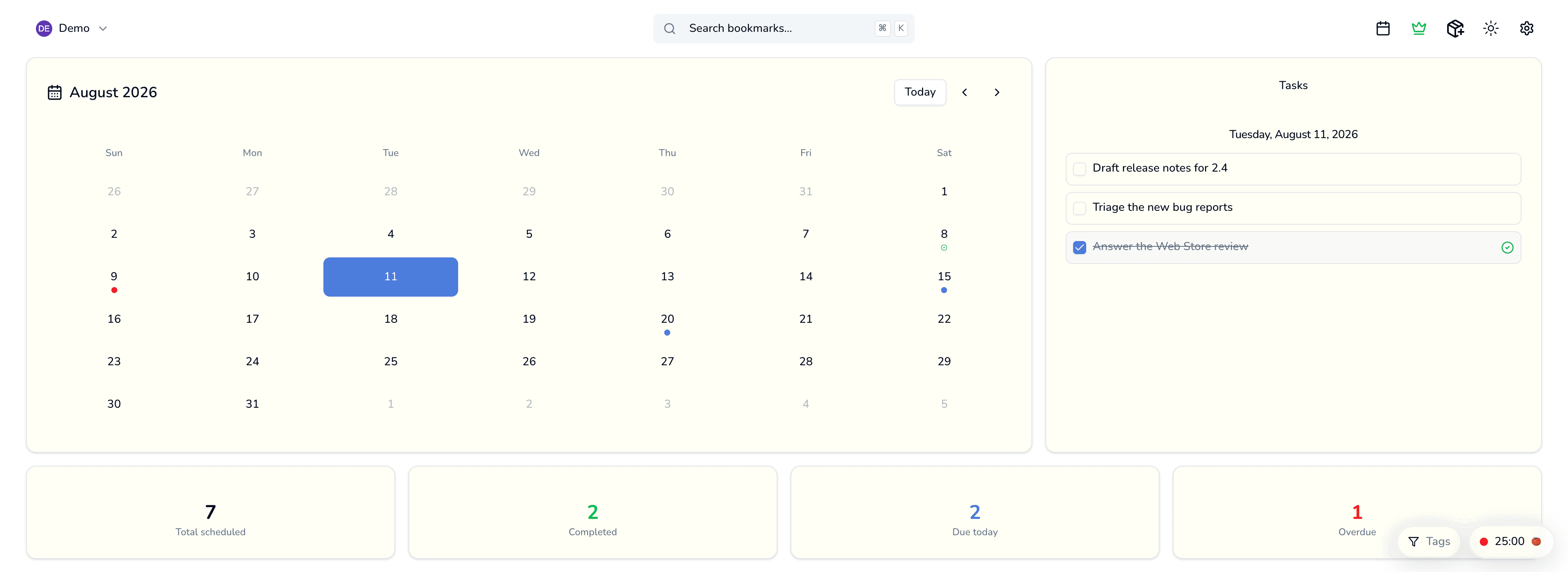
Task: Open the Due today stat card
Action: click(975, 513)
